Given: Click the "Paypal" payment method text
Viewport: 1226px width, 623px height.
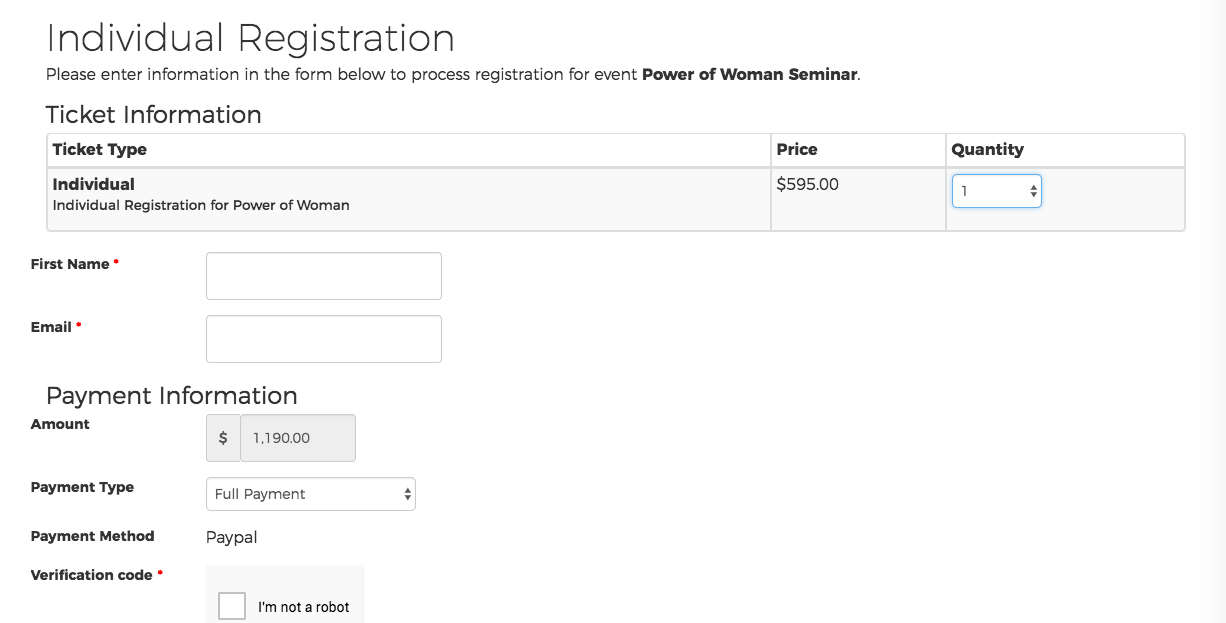Looking at the screenshot, I should 231,537.
